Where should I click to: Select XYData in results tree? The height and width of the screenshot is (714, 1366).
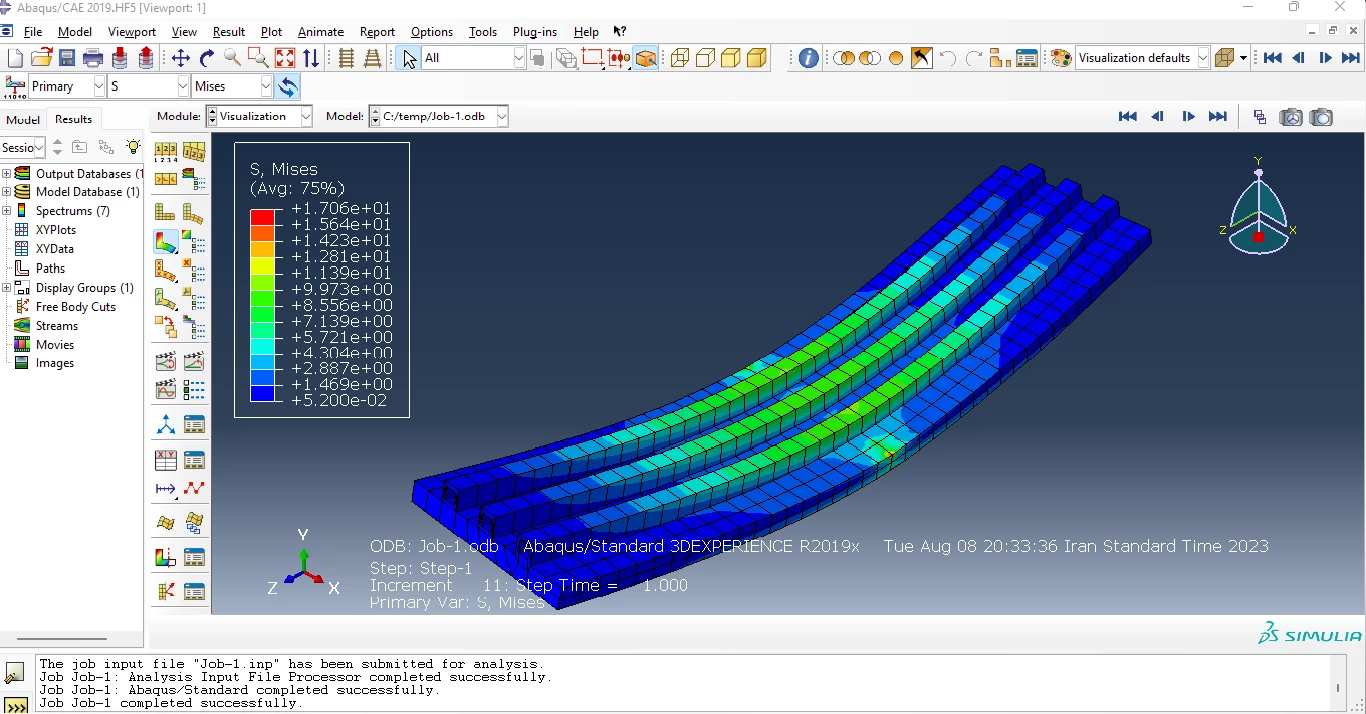tap(54, 249)
